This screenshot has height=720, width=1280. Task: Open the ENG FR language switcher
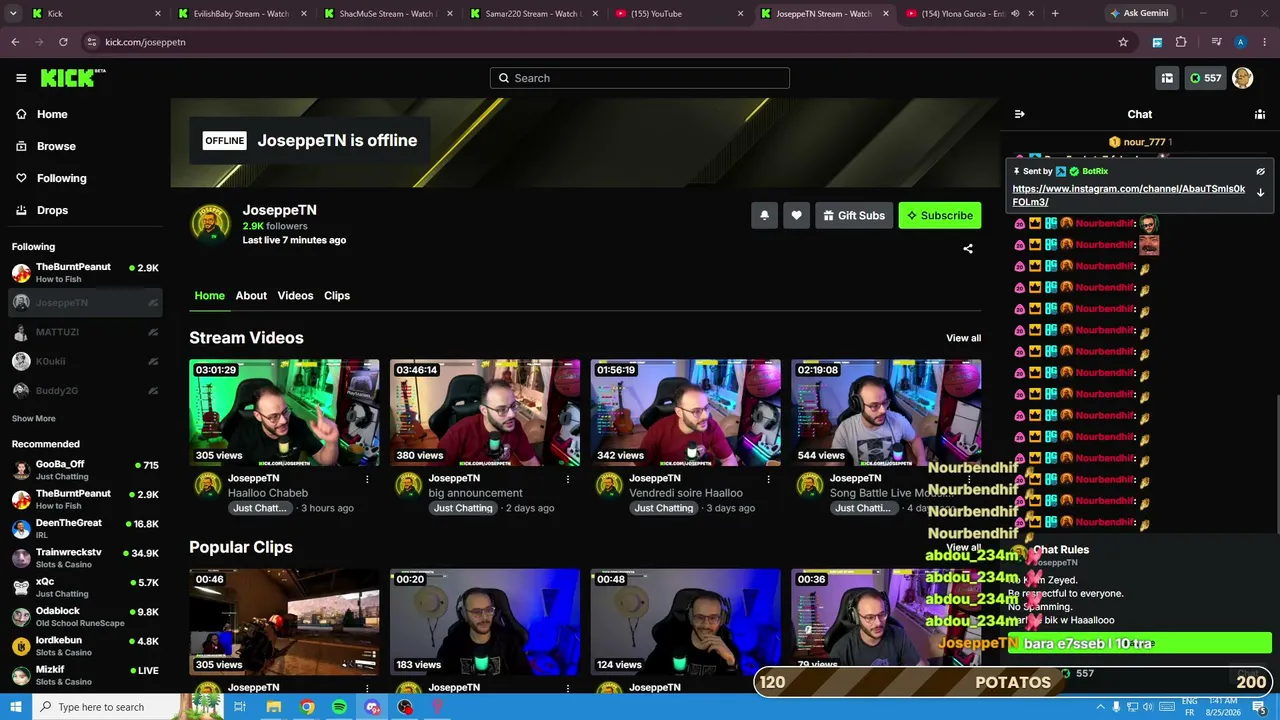(1190, 707)
